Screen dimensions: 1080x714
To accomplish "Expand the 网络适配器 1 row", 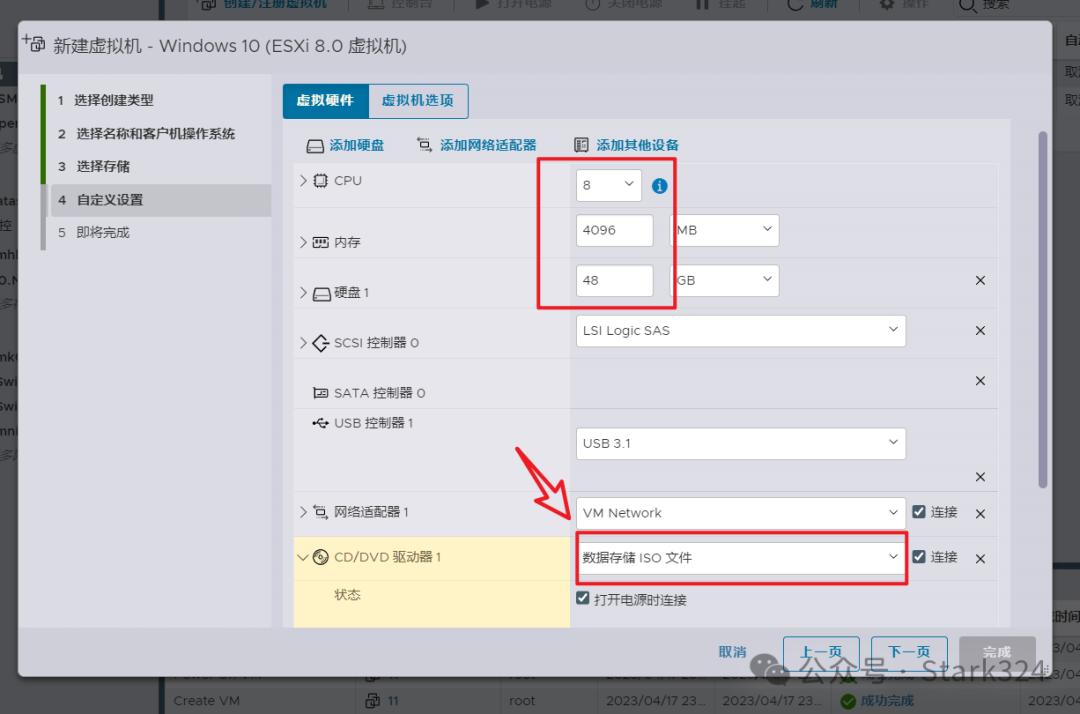I will pos(303,512).
